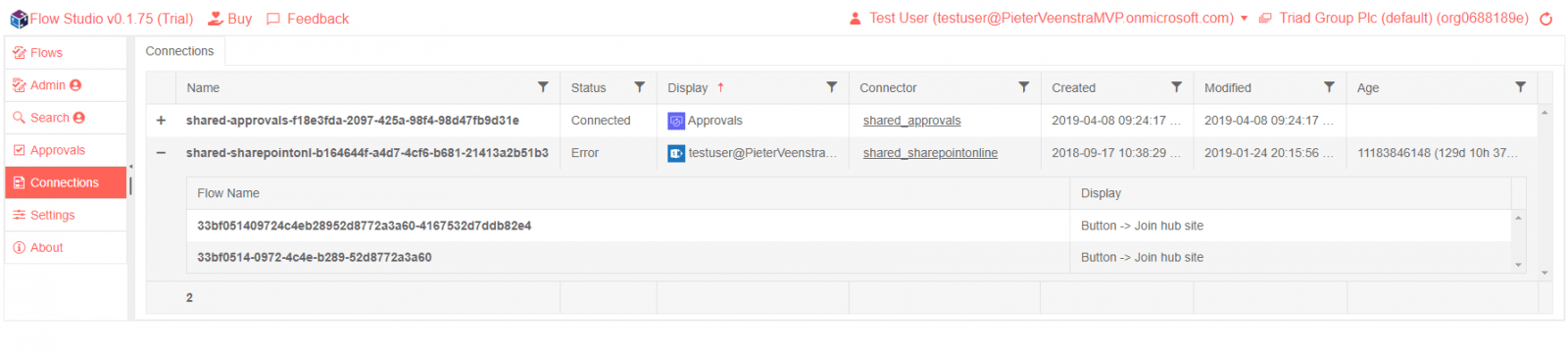Click main grid scrollbar down arrow

[x=1544, y=273]
